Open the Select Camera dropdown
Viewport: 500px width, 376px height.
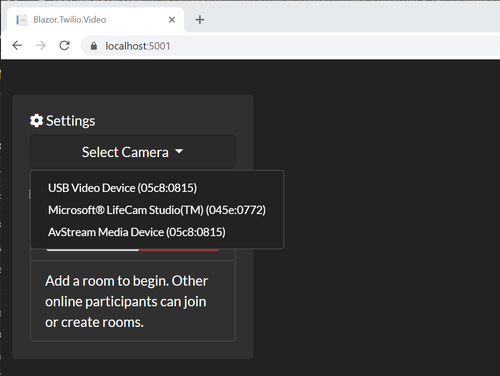[133, 152]
